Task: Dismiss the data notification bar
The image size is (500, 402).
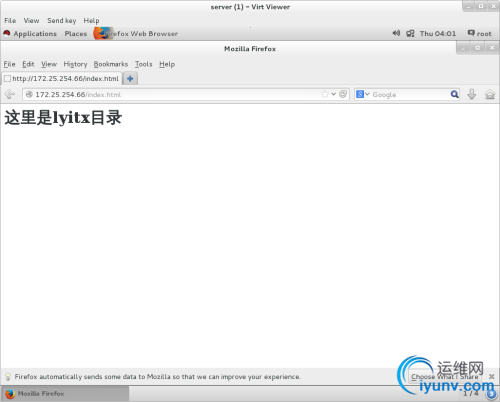Action: [x=491, y=376]
